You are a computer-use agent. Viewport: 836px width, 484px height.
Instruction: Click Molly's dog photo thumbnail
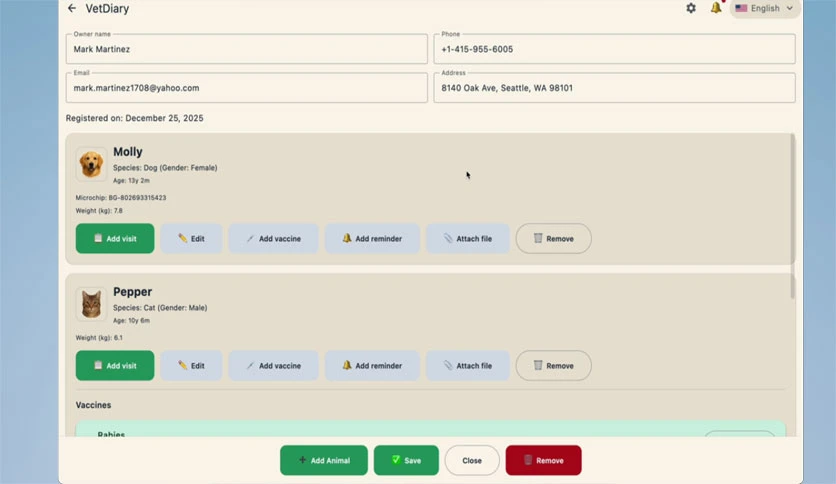[x=91, y=164]
